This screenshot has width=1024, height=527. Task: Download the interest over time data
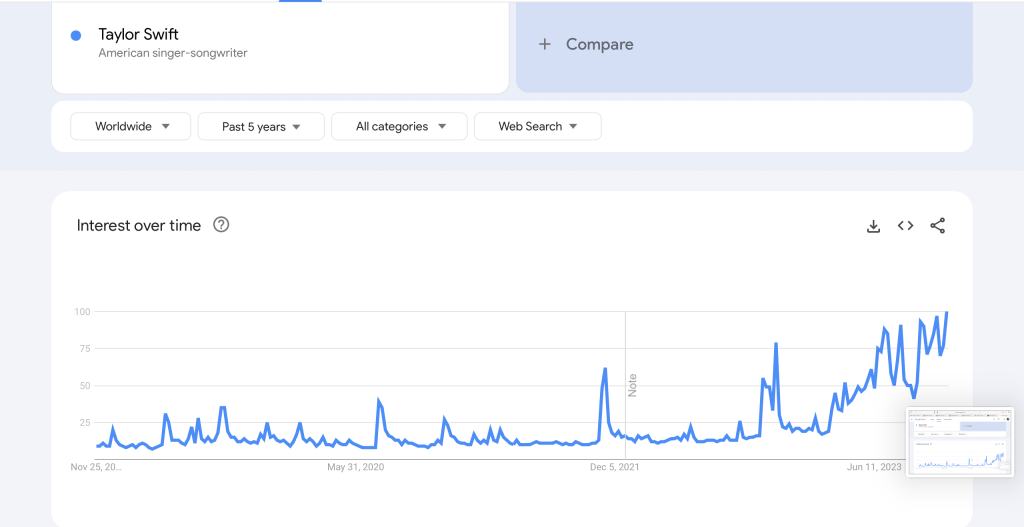click(873, 226)
